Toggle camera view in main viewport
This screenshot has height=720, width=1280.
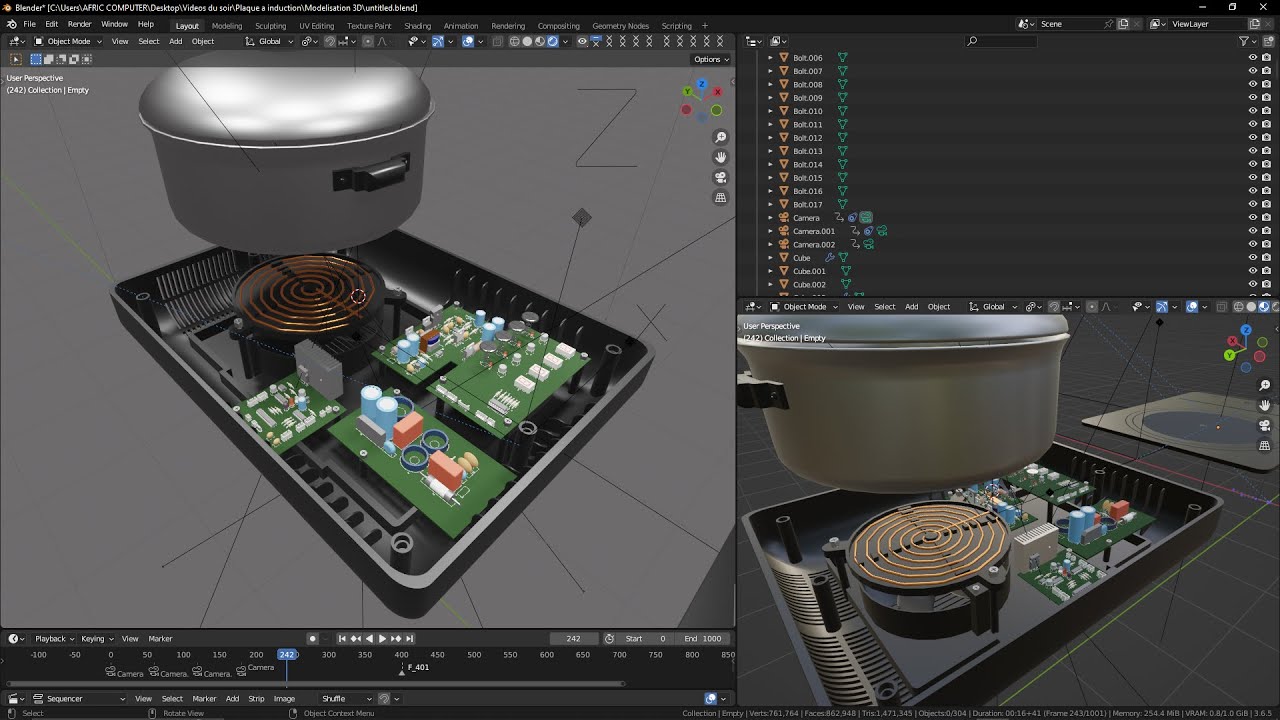720,177
